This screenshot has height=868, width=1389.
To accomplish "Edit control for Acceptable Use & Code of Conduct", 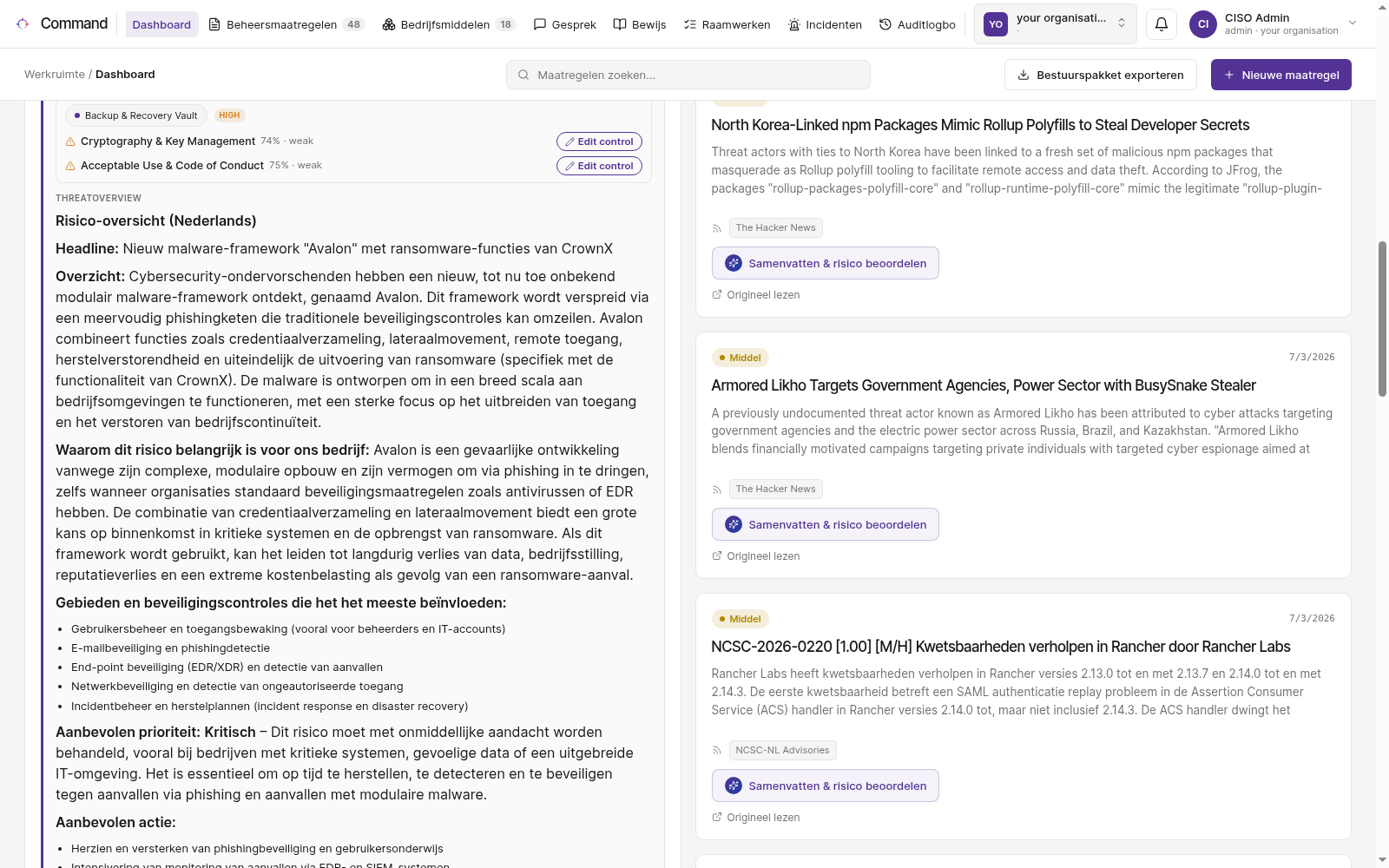I will (x=599, y=166).
